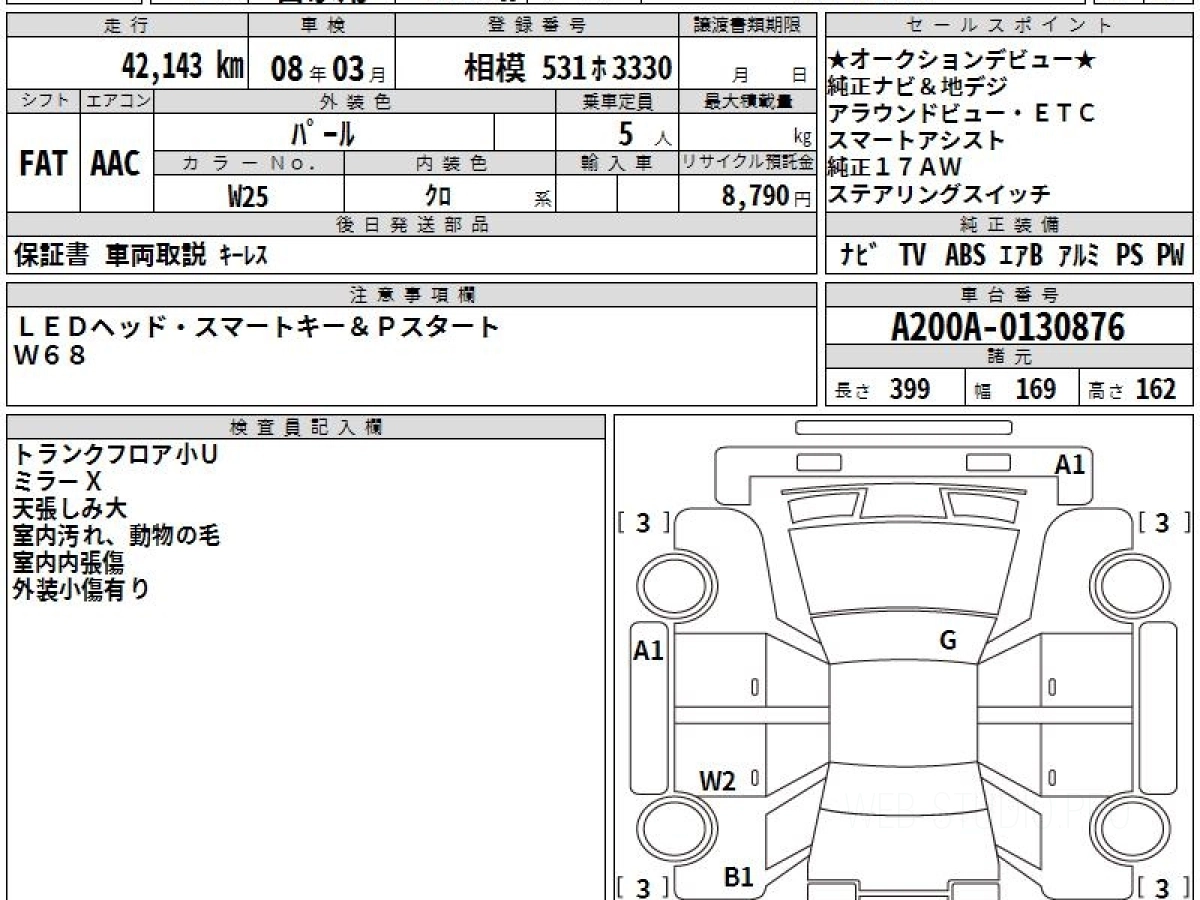Click the 天張しみ大 remark
Screen dimensions: 1200x900
pyautogui.click(x=70, y=508)
